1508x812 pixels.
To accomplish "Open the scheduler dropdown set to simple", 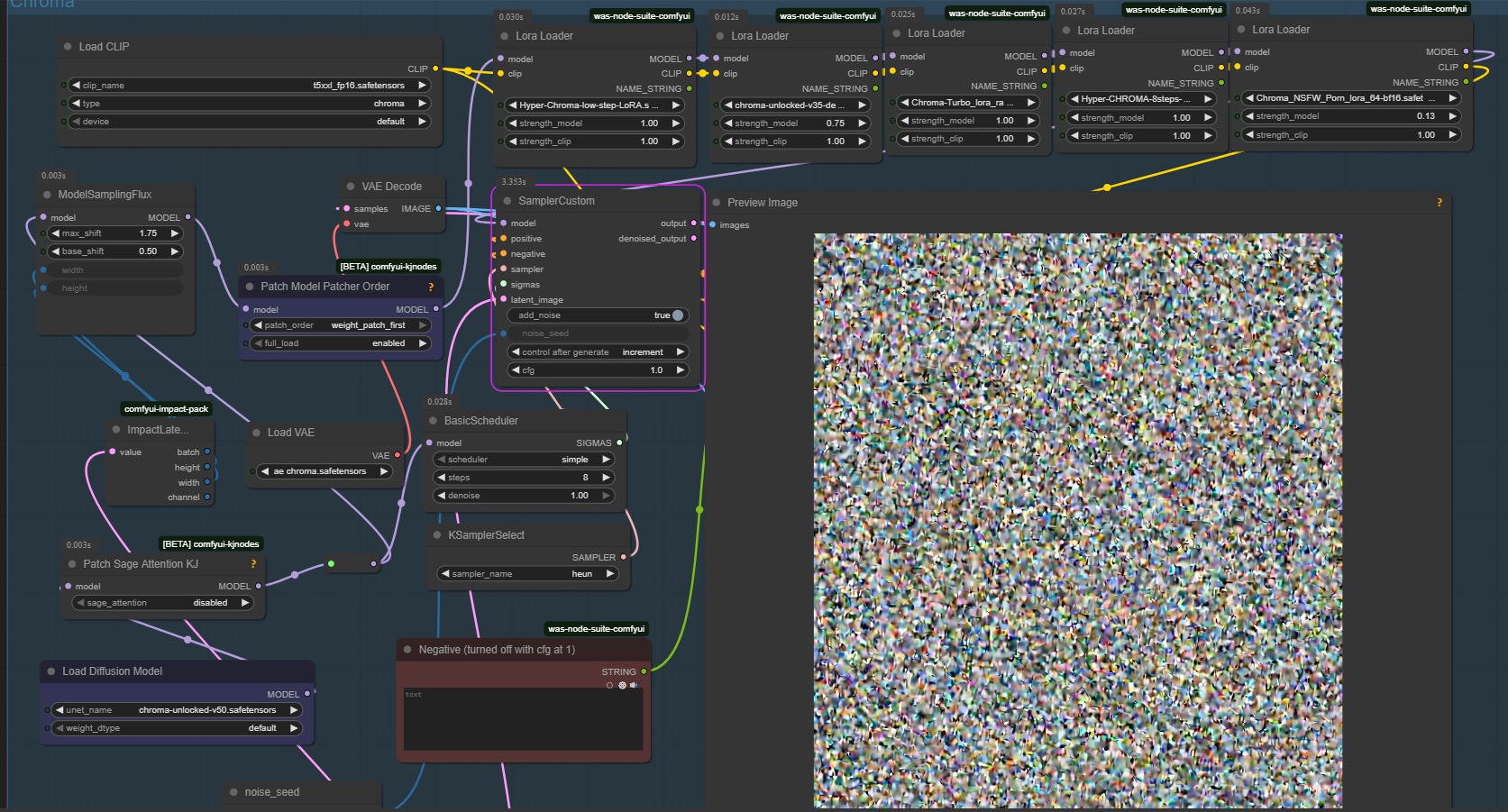I will coord(524,460).
